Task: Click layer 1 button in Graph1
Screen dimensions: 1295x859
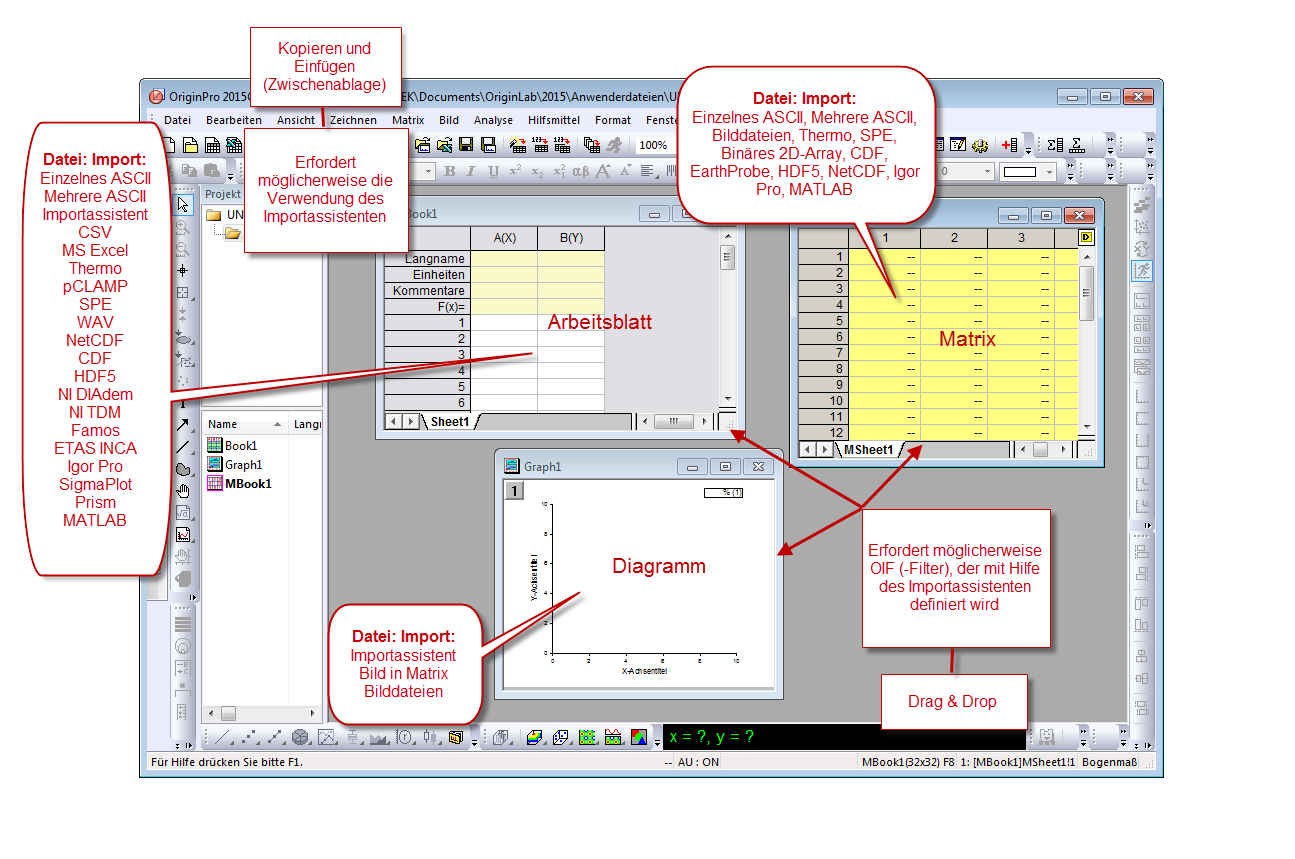Action: coord(512,490)
